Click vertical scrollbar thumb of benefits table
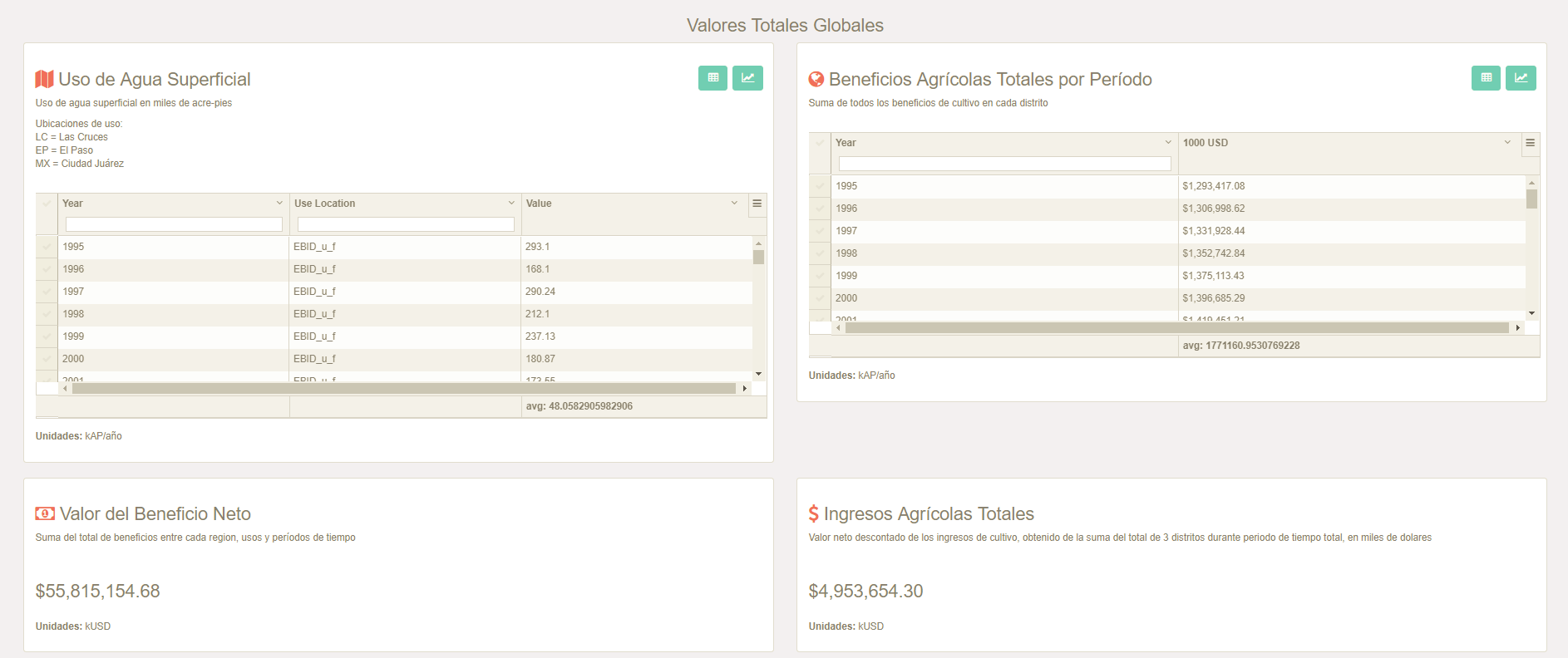1568x658 pixels. pyautogui.click(x=1531, y=199)
